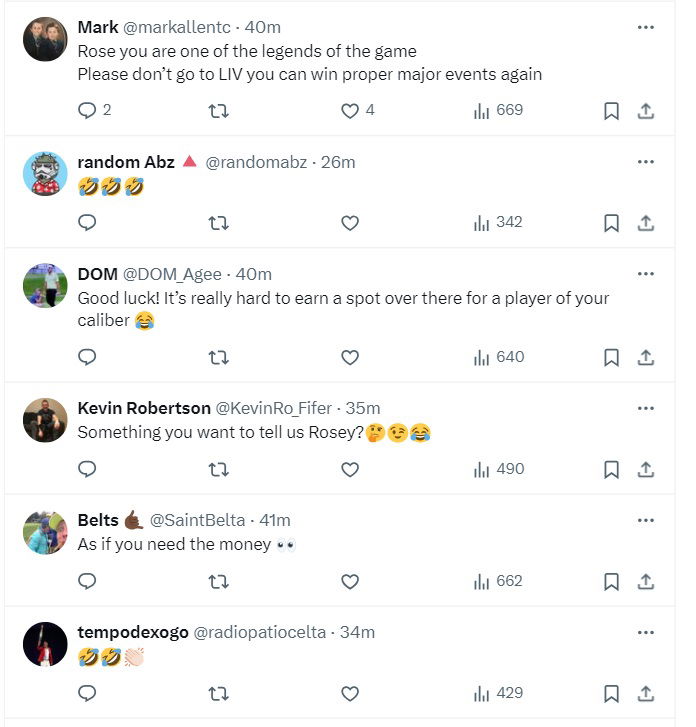Reply to Belts' money comment
The width and height of the screenshot is (696, 727).
pos(87,581)
